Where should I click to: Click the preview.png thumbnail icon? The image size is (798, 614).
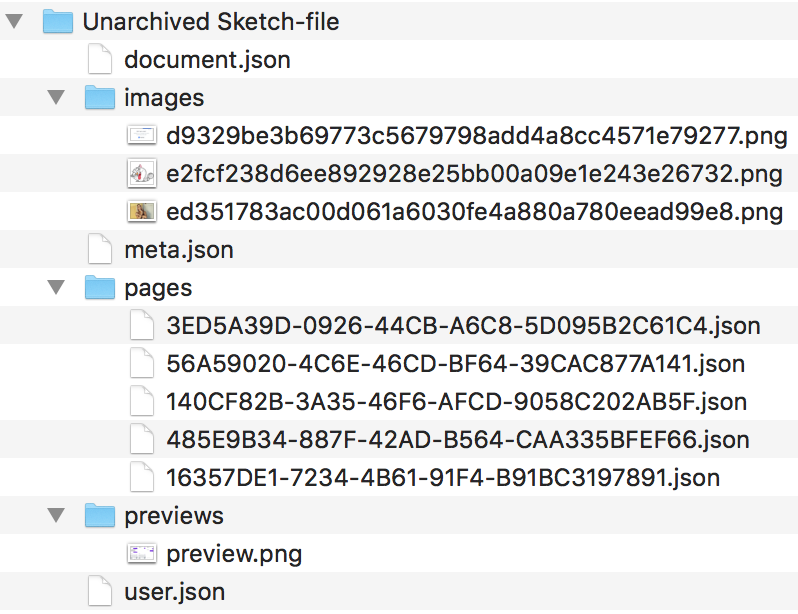[x=142, y=553]
